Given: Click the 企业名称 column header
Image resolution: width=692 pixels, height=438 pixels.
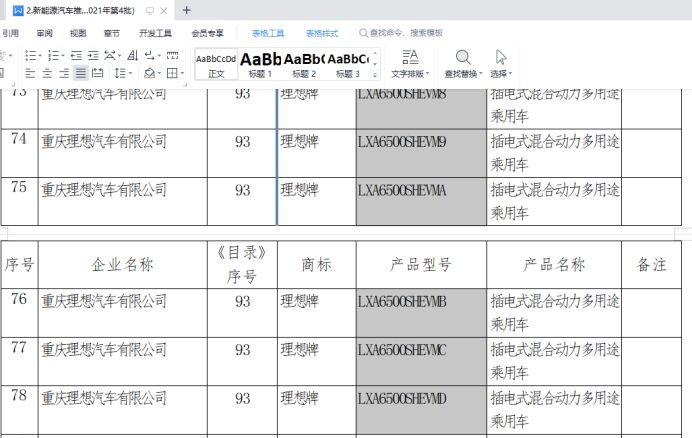Looking at the screenshot, I should pos(123,265).
